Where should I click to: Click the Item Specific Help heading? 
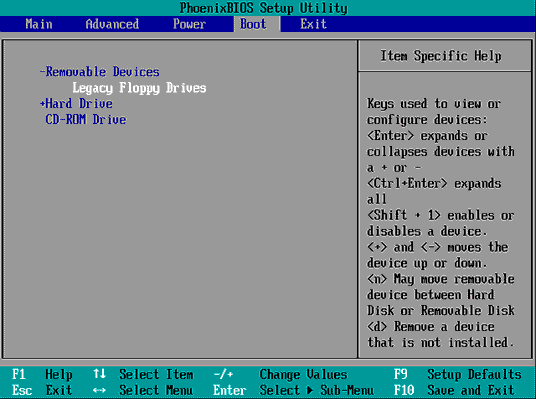click(x=441, y=56)
